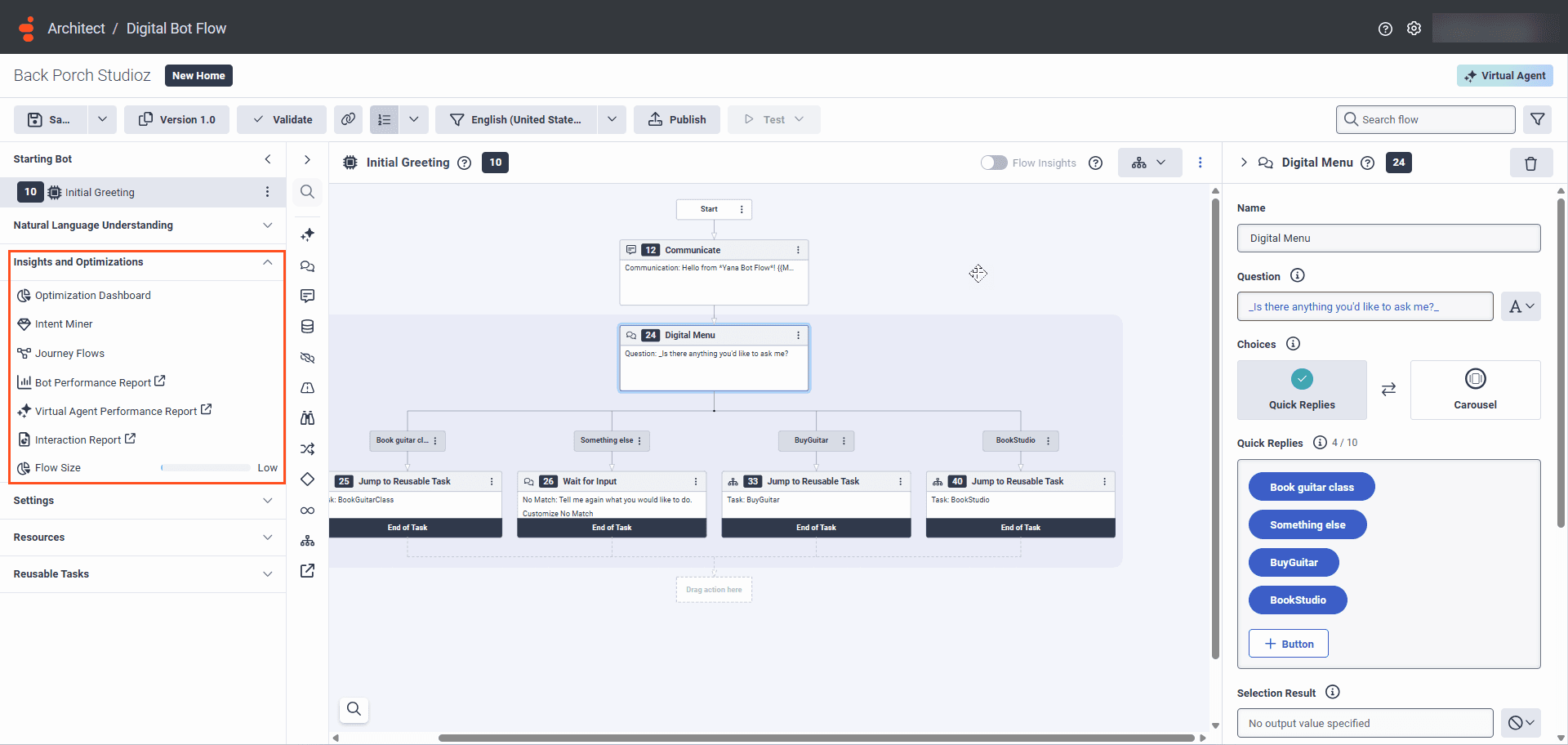Select the binoculars find-usages icon in the toolbar

coord(307,418)
